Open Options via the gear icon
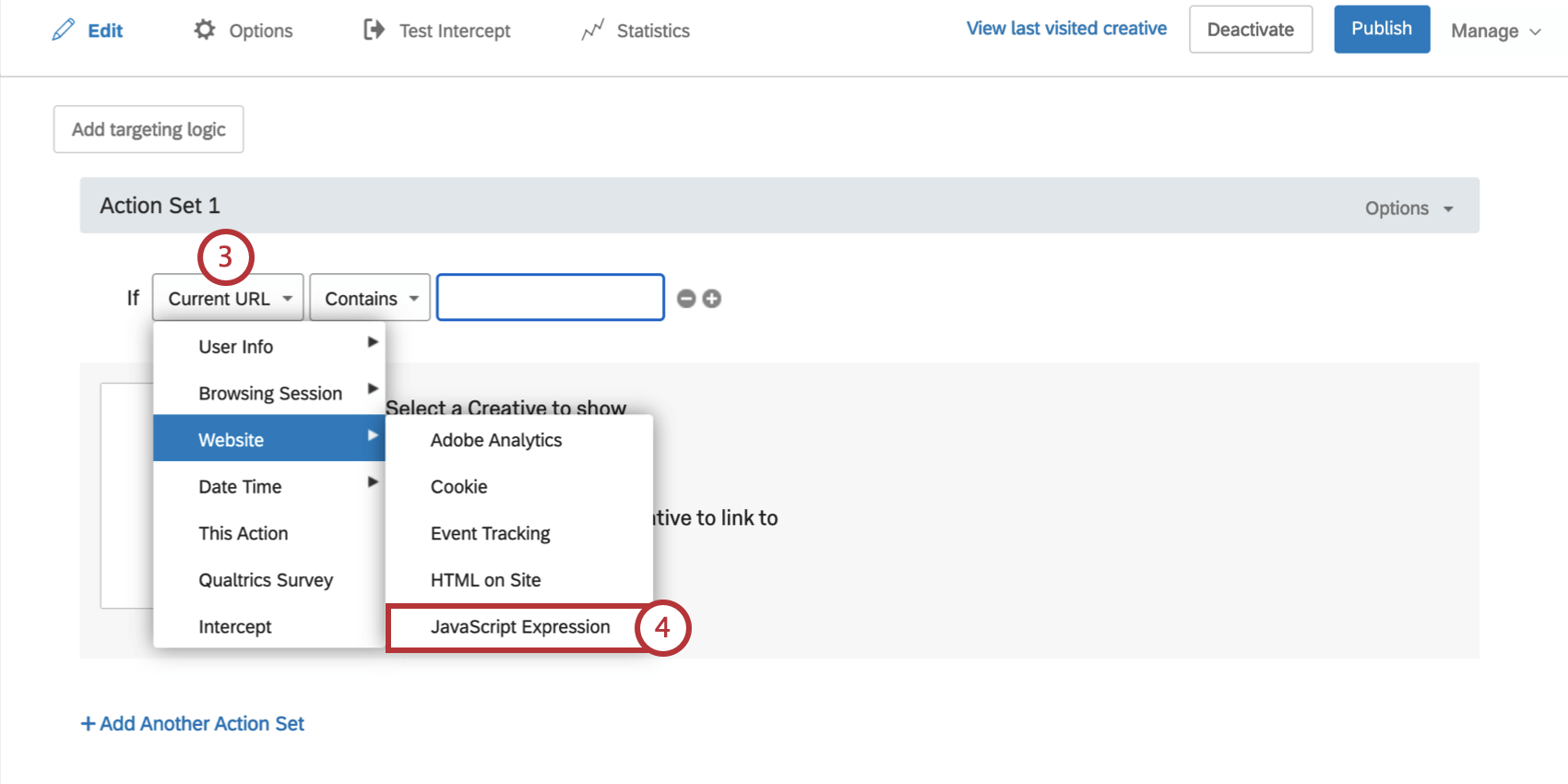The height and width of the screenshot is (784, 1568). click(205, 30)
